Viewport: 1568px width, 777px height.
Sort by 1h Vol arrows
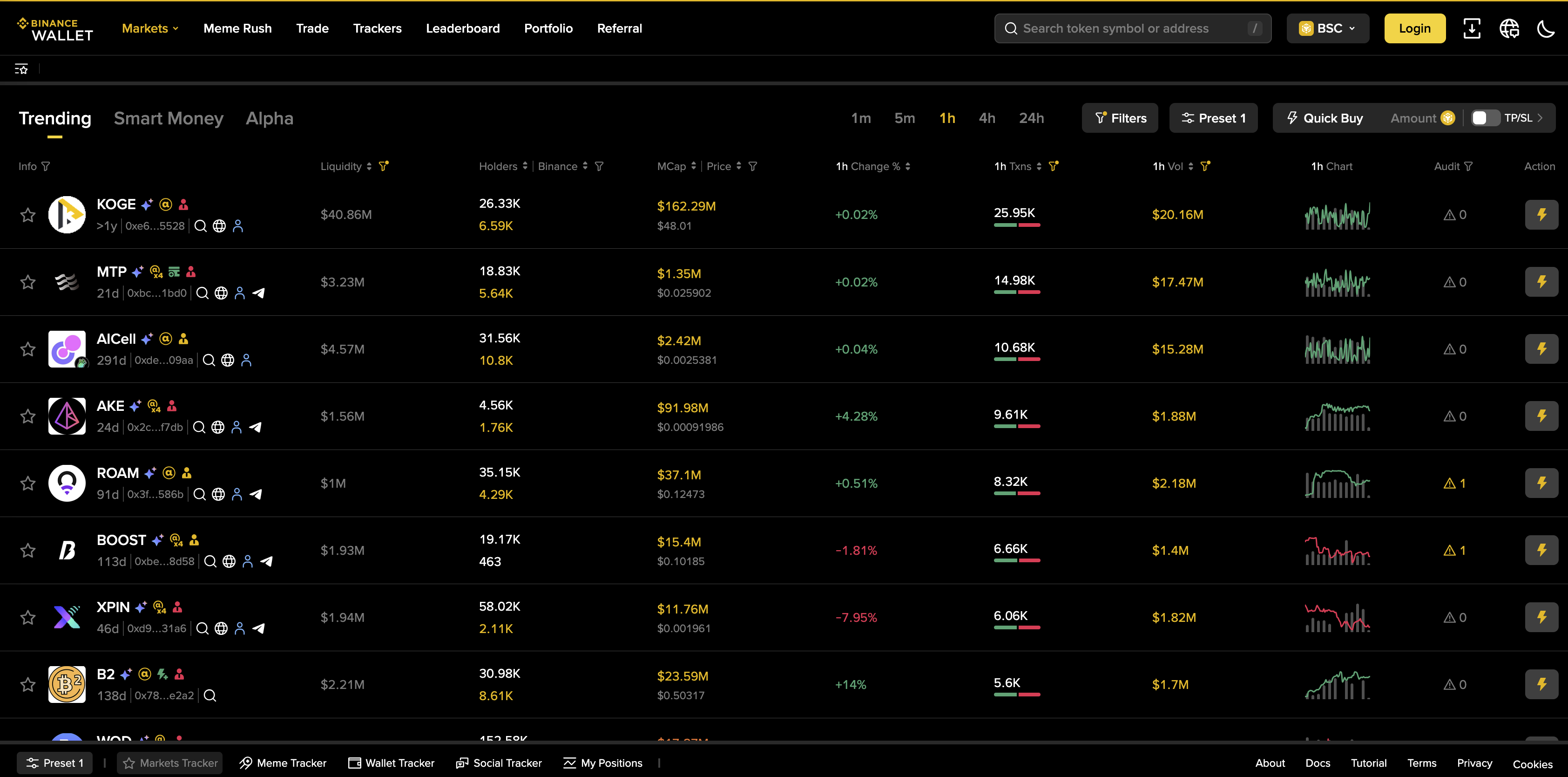point(1190,166)
